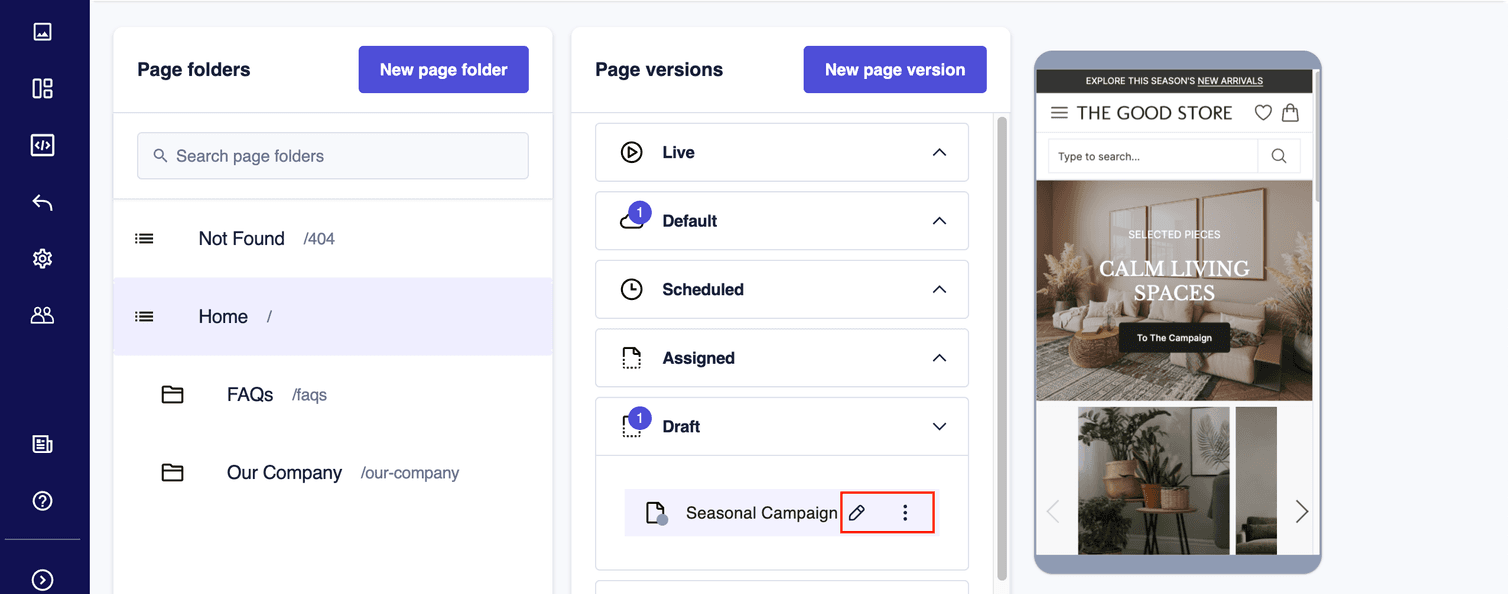1508x594 pixels.
Task: Click the New page version button
Action: 894,69
